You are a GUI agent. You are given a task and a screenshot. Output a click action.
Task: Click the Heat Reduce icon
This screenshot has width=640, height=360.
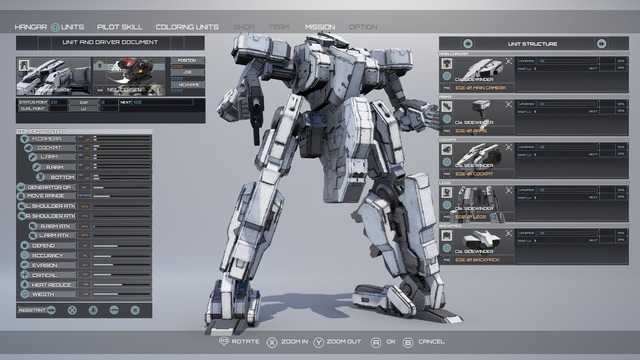coord(24,284)
